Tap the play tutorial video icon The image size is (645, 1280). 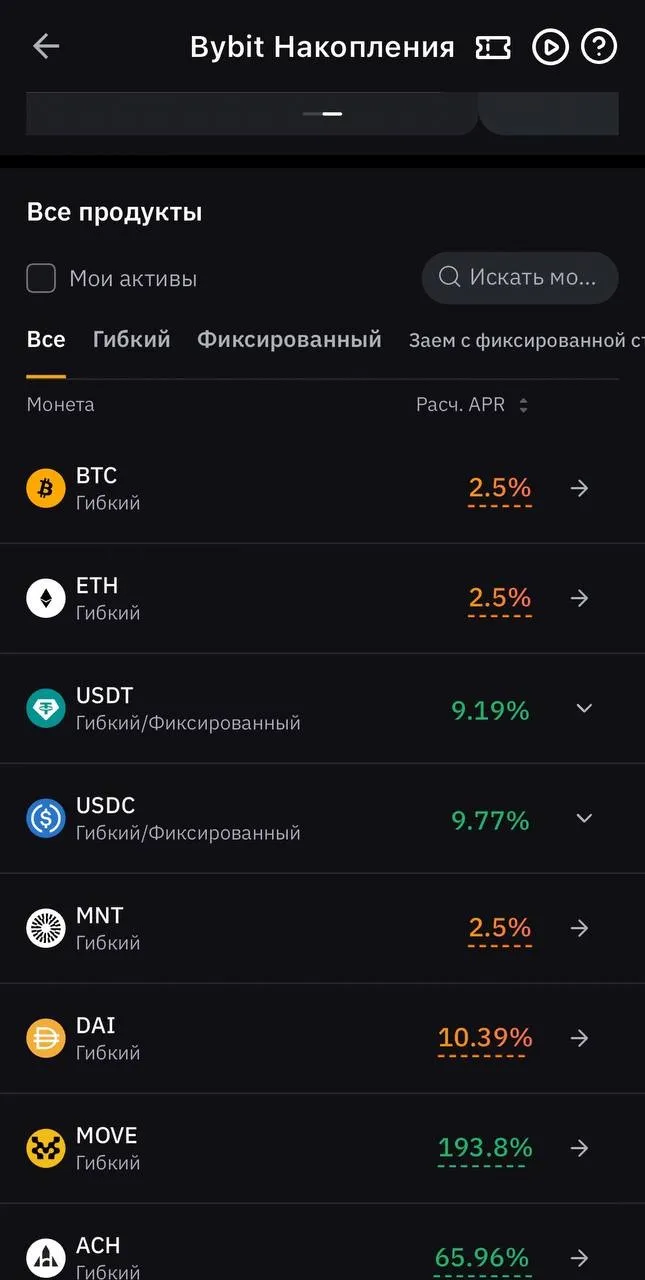(x=550, y=47)
